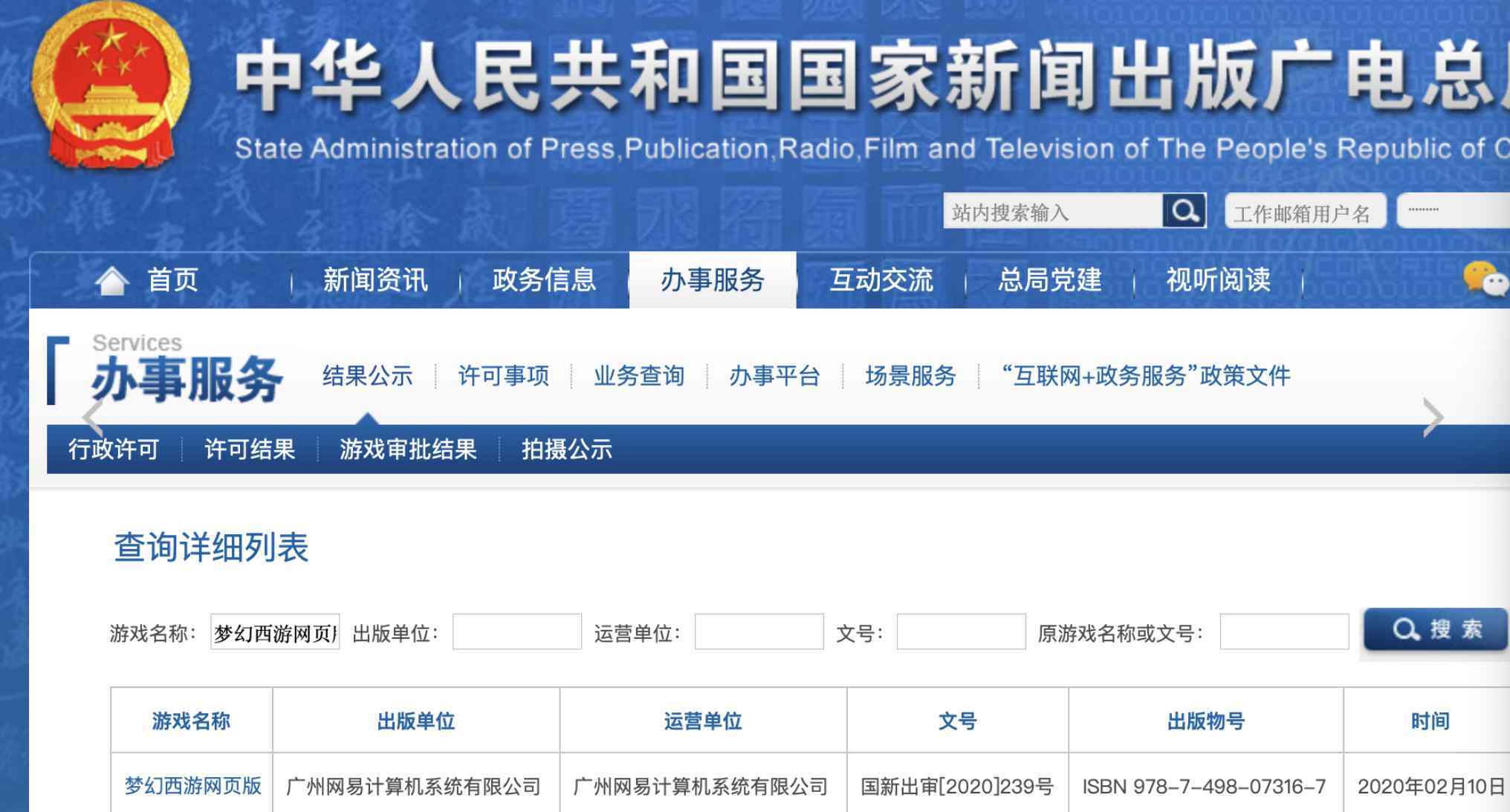Click the 文号 input field
The height and width of the screenshot is (812, 1510).
(x=962, y=631)
